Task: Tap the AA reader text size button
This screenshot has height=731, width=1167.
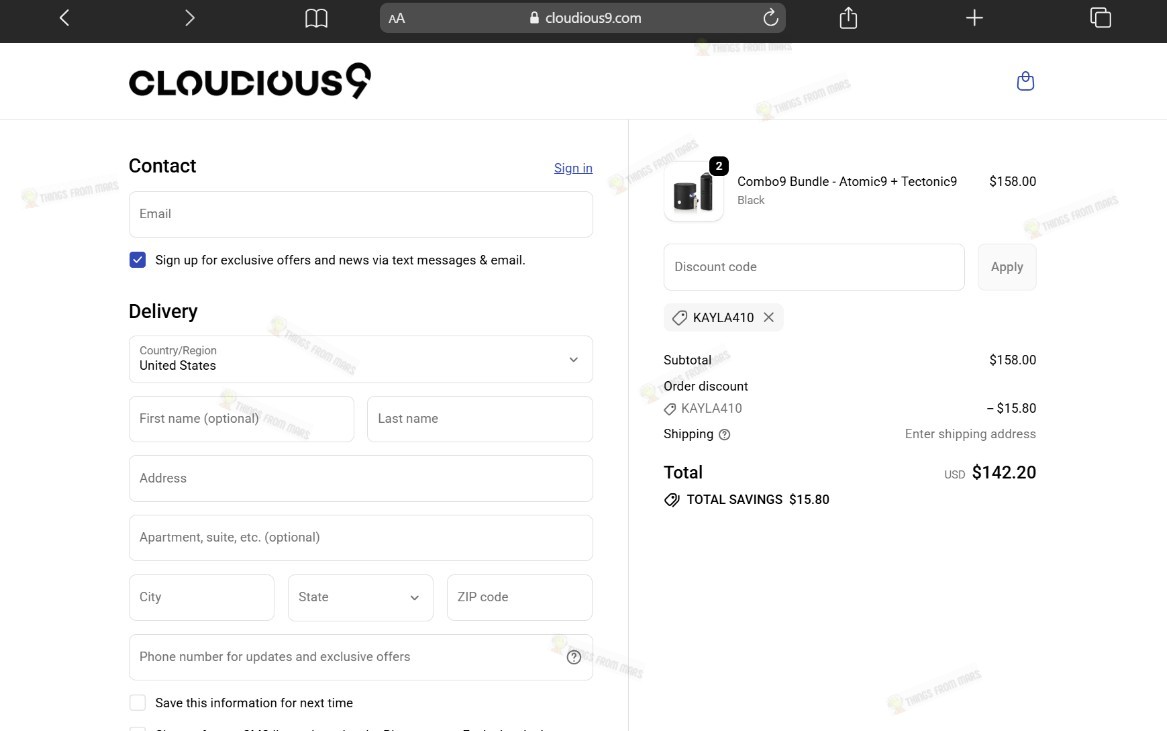Action: (397, 18)
